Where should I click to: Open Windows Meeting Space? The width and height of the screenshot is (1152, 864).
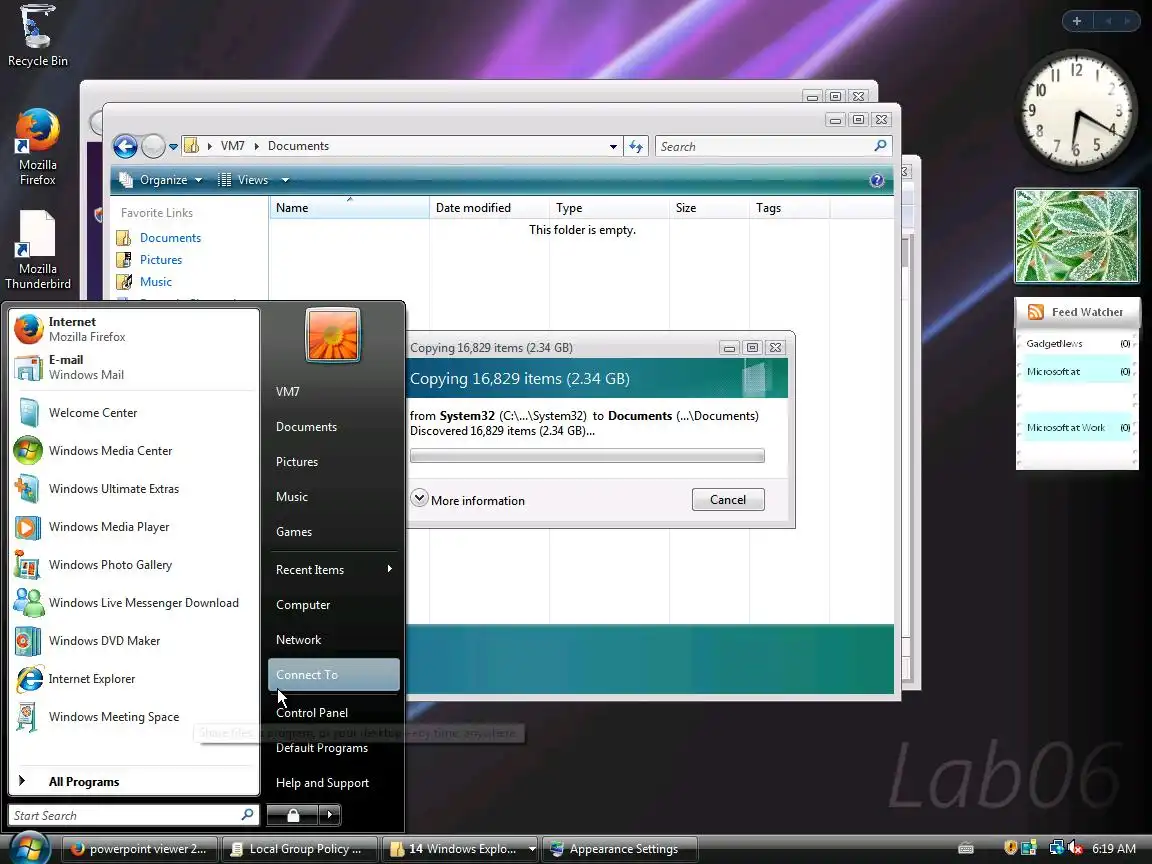(134, 717)
